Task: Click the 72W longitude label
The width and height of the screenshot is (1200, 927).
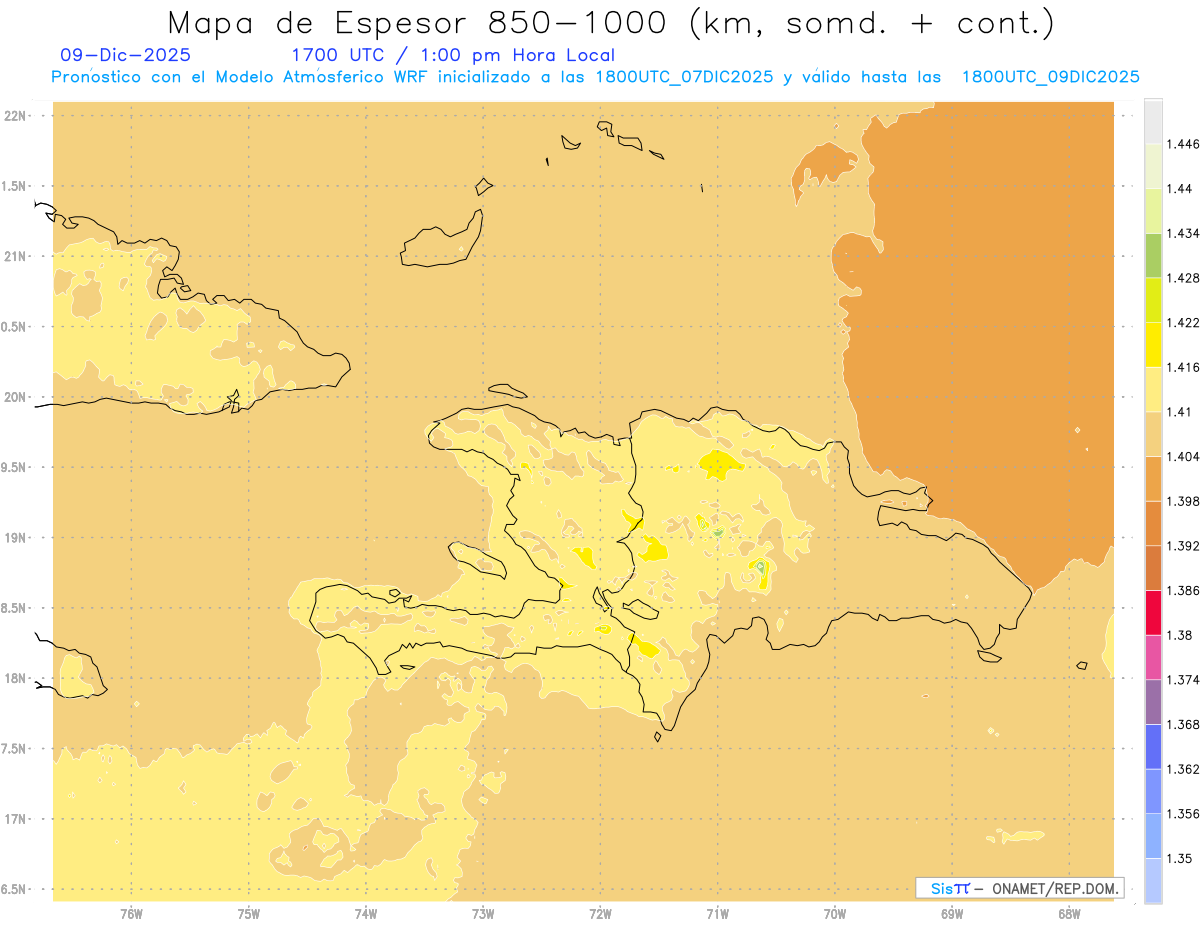Action: click(x=600, y=914)
